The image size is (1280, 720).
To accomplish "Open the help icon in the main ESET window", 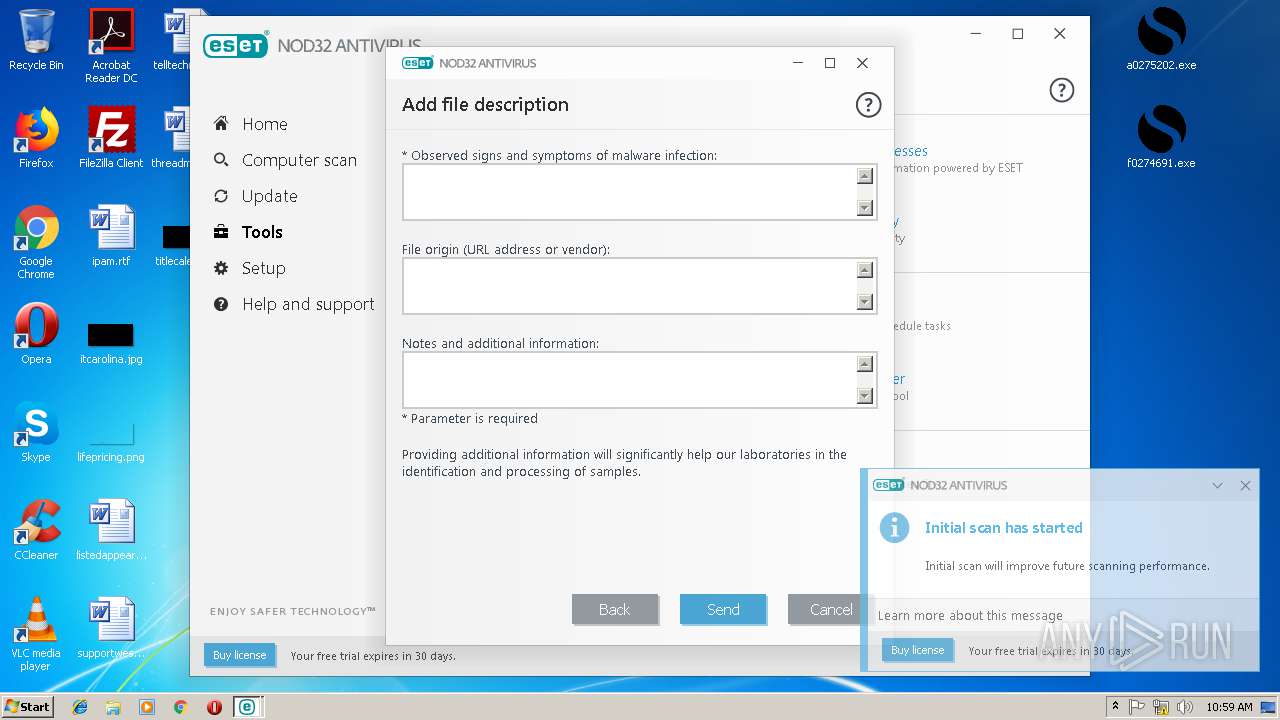I will pyautogui.click(x=1061, y=90).
